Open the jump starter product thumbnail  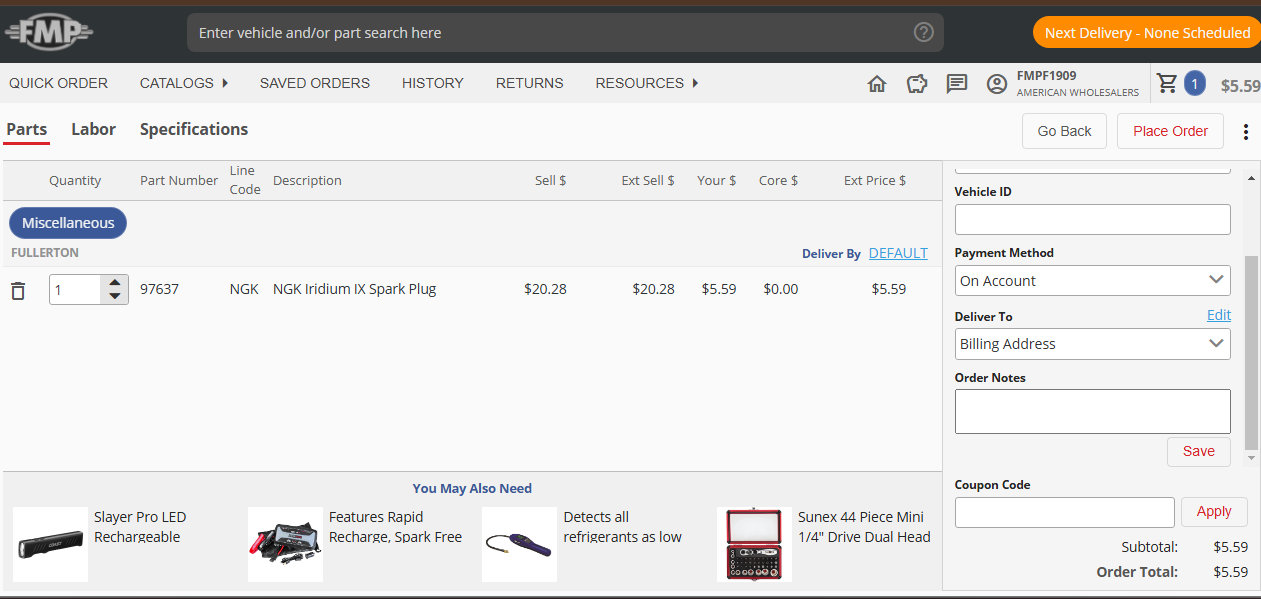(x=285, y=544)
